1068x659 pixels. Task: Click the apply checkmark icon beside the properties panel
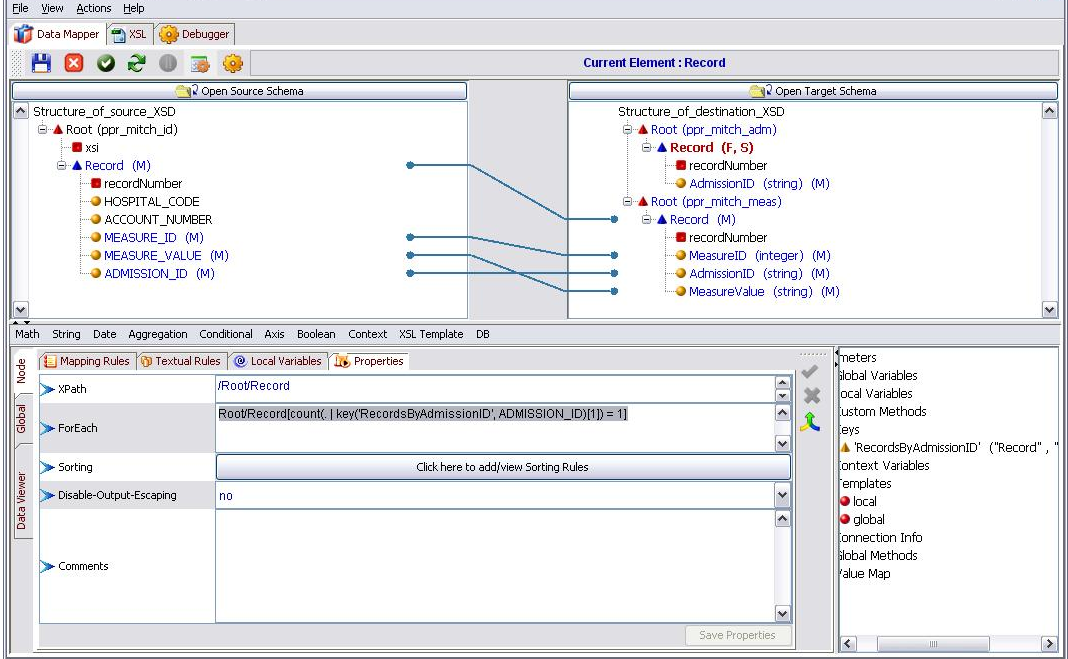[x=812, y=373]
